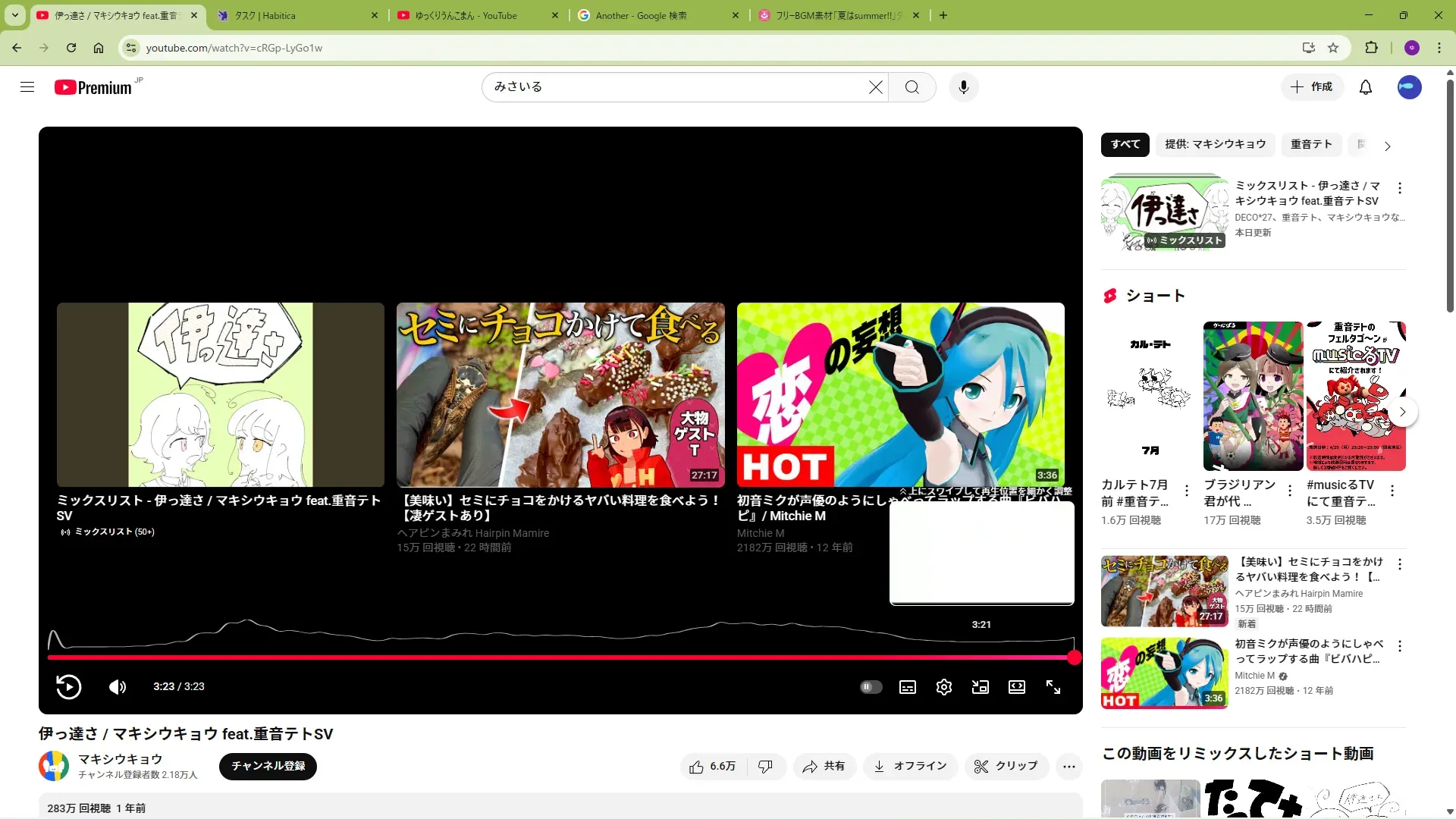Select the 重音テト filter chip

click(1310, 144)
